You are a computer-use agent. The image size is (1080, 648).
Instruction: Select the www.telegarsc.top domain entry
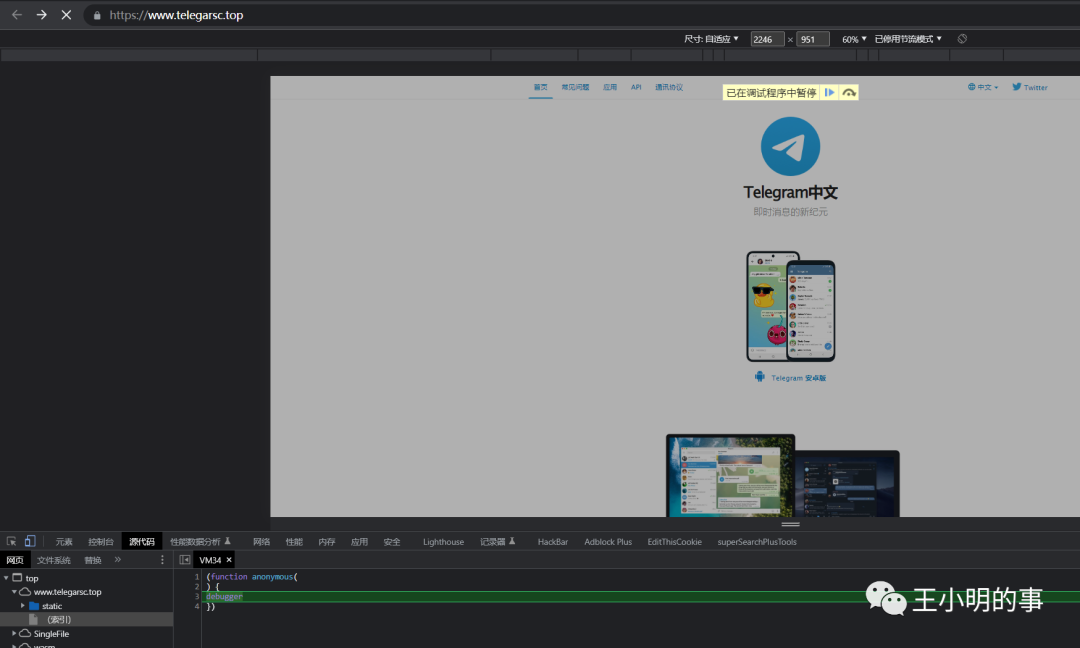(x=67, y=592)
